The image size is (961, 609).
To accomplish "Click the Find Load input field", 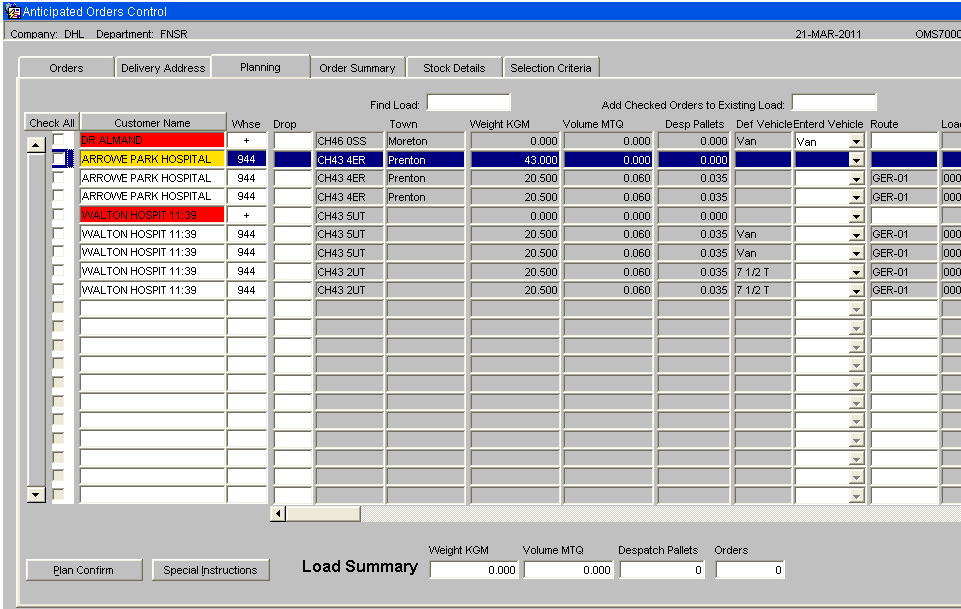I will click(468, 102).
